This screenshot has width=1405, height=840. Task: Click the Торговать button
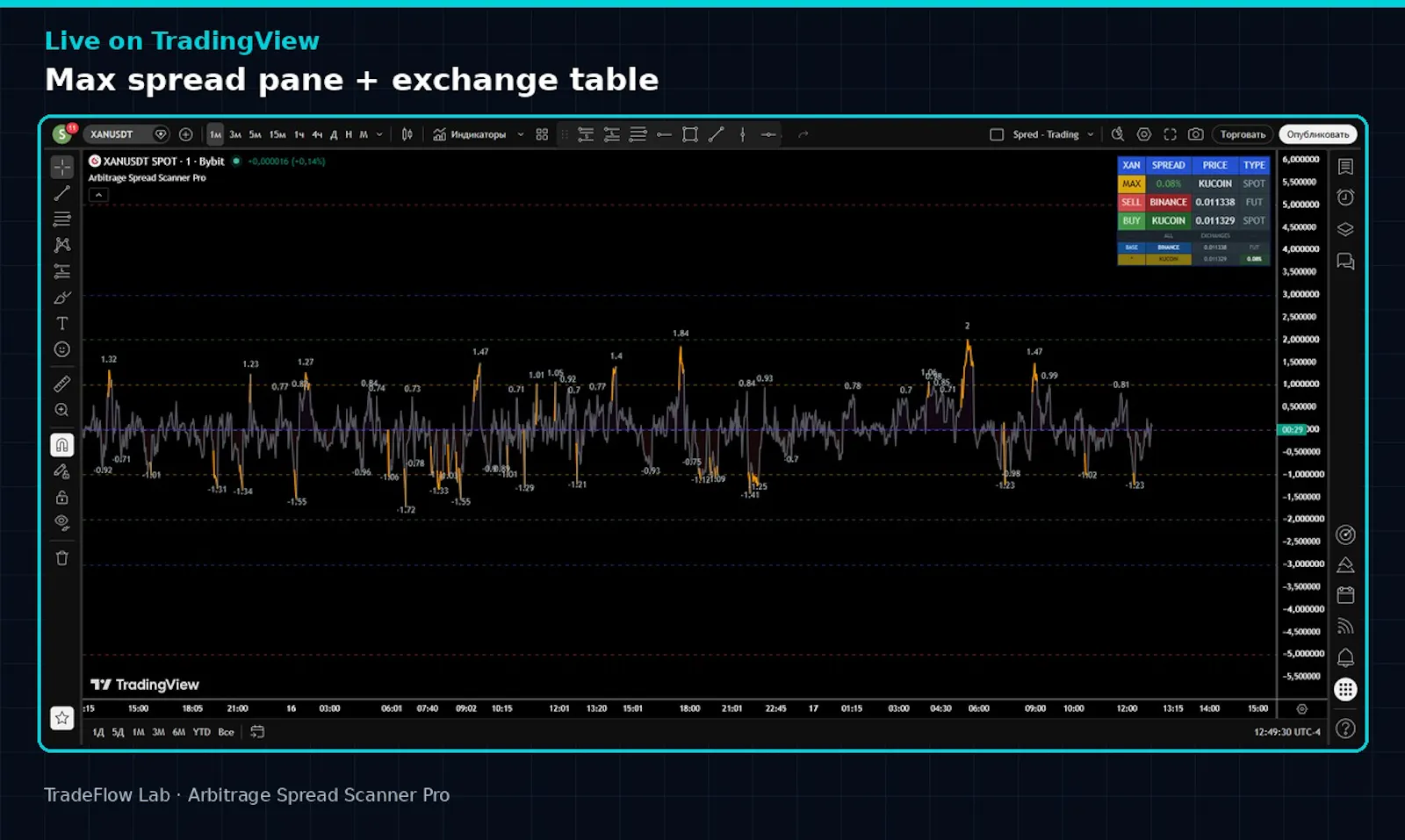coord(1243,134)
